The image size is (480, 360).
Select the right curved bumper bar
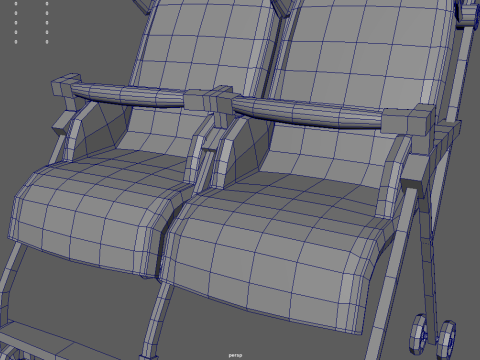tap(307, 113)
